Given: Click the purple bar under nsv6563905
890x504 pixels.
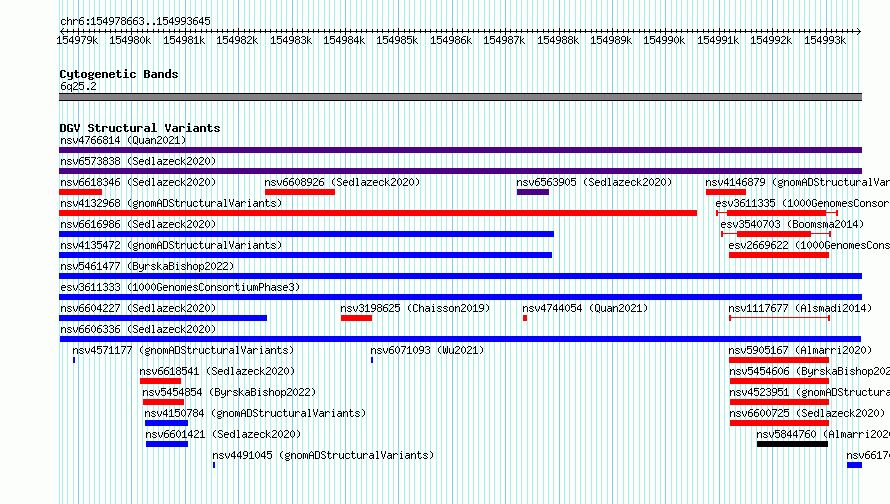Looking at the screenshot, I should (x=533, y=192).
